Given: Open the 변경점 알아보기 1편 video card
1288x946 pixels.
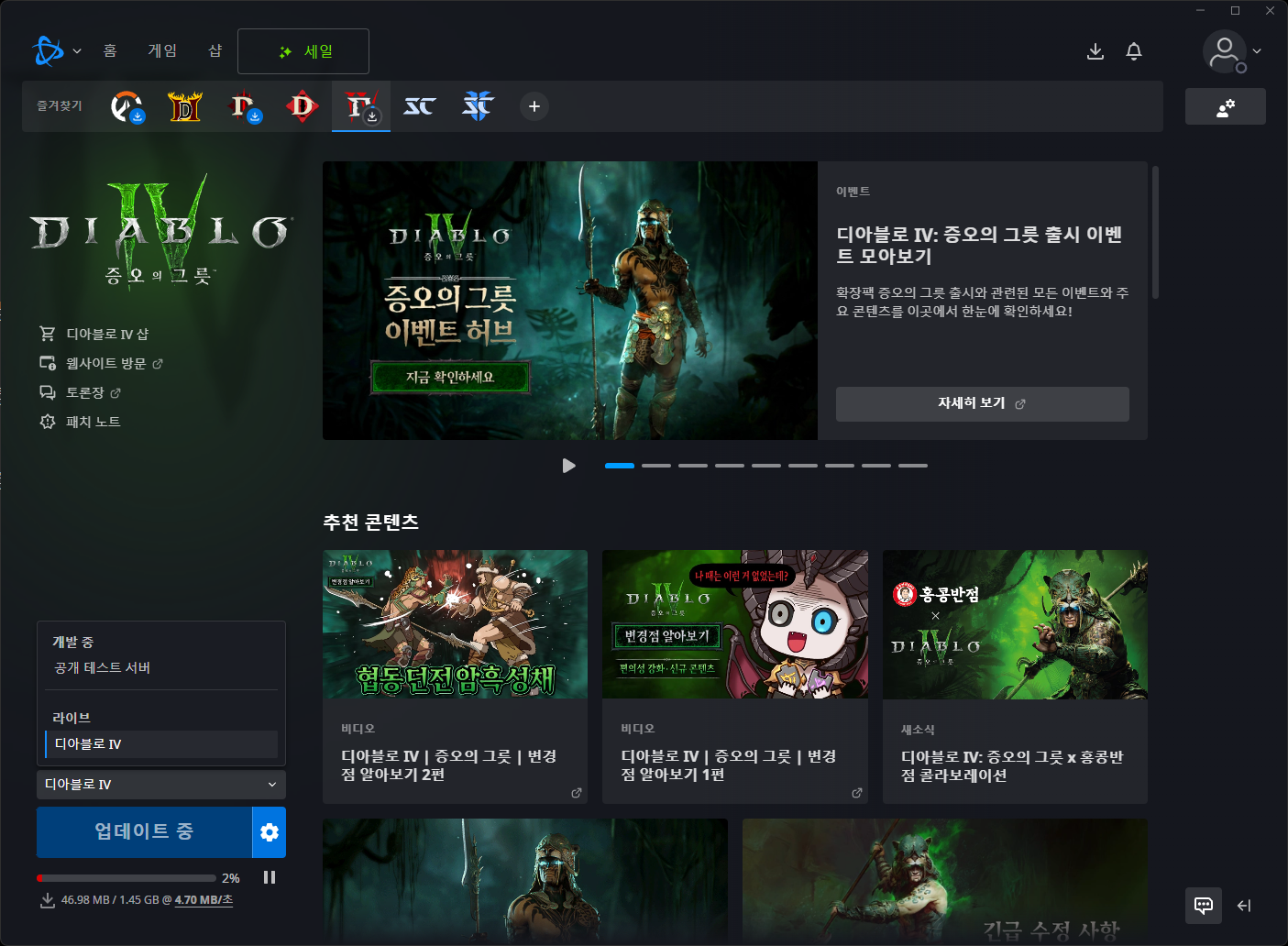Looking at the screenshot, I should point(735,676).
